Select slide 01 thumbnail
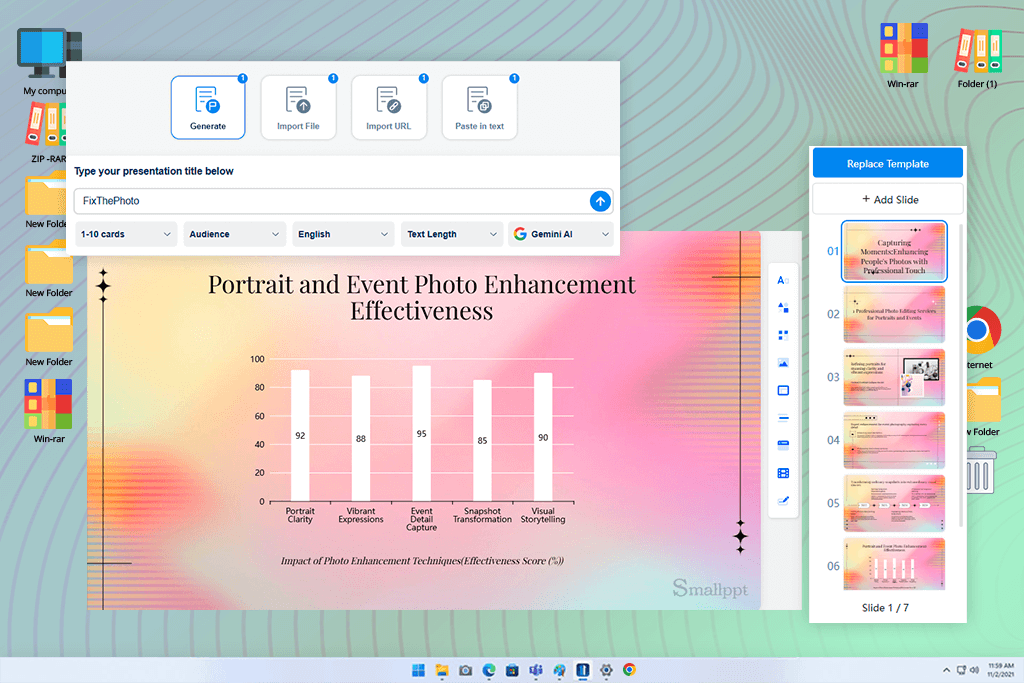Screen dimensions: 1024x683 click(894, 251)
